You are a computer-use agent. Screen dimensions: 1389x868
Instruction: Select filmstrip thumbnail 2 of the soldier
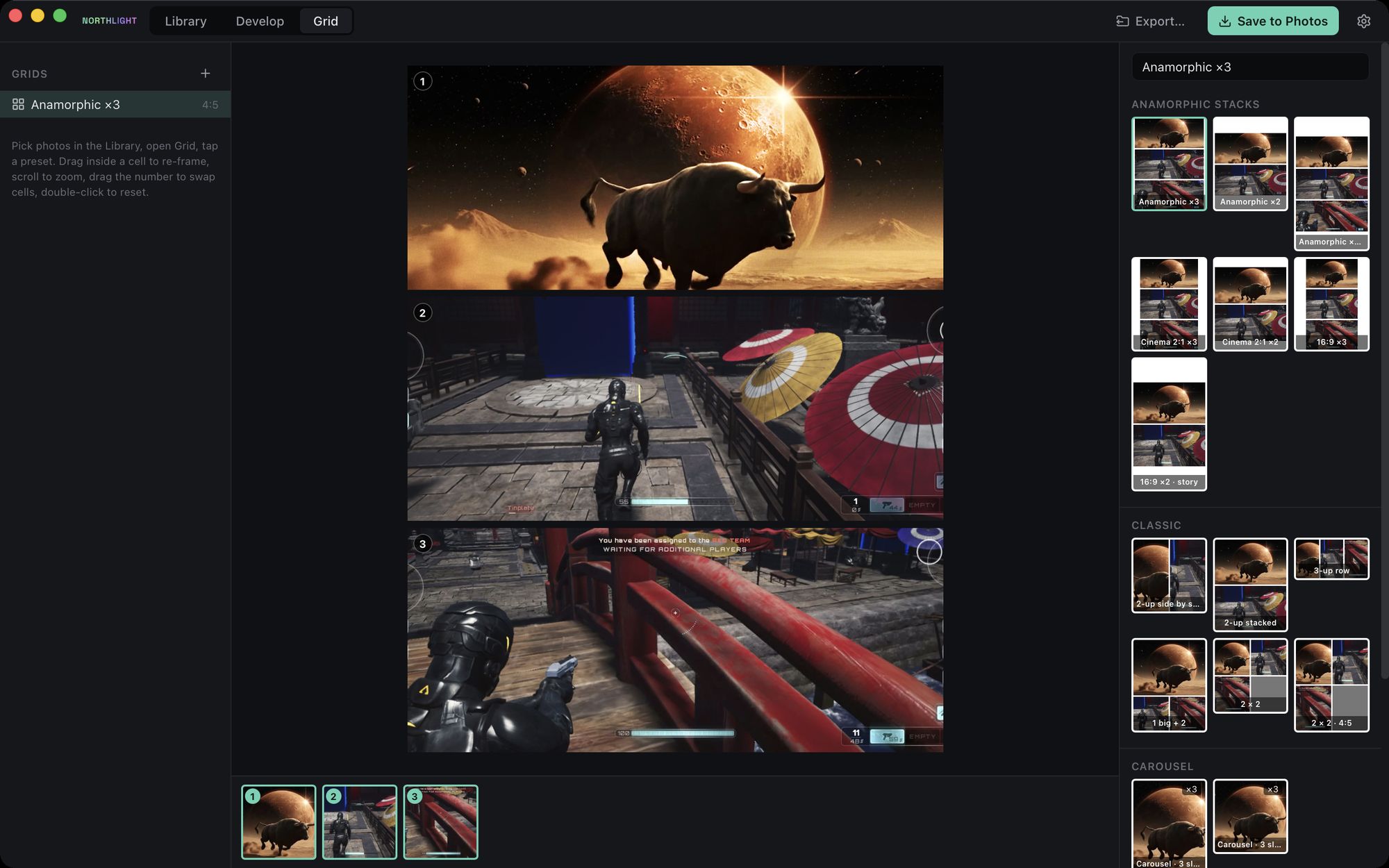pyautogui.click(x=360, y=822)
